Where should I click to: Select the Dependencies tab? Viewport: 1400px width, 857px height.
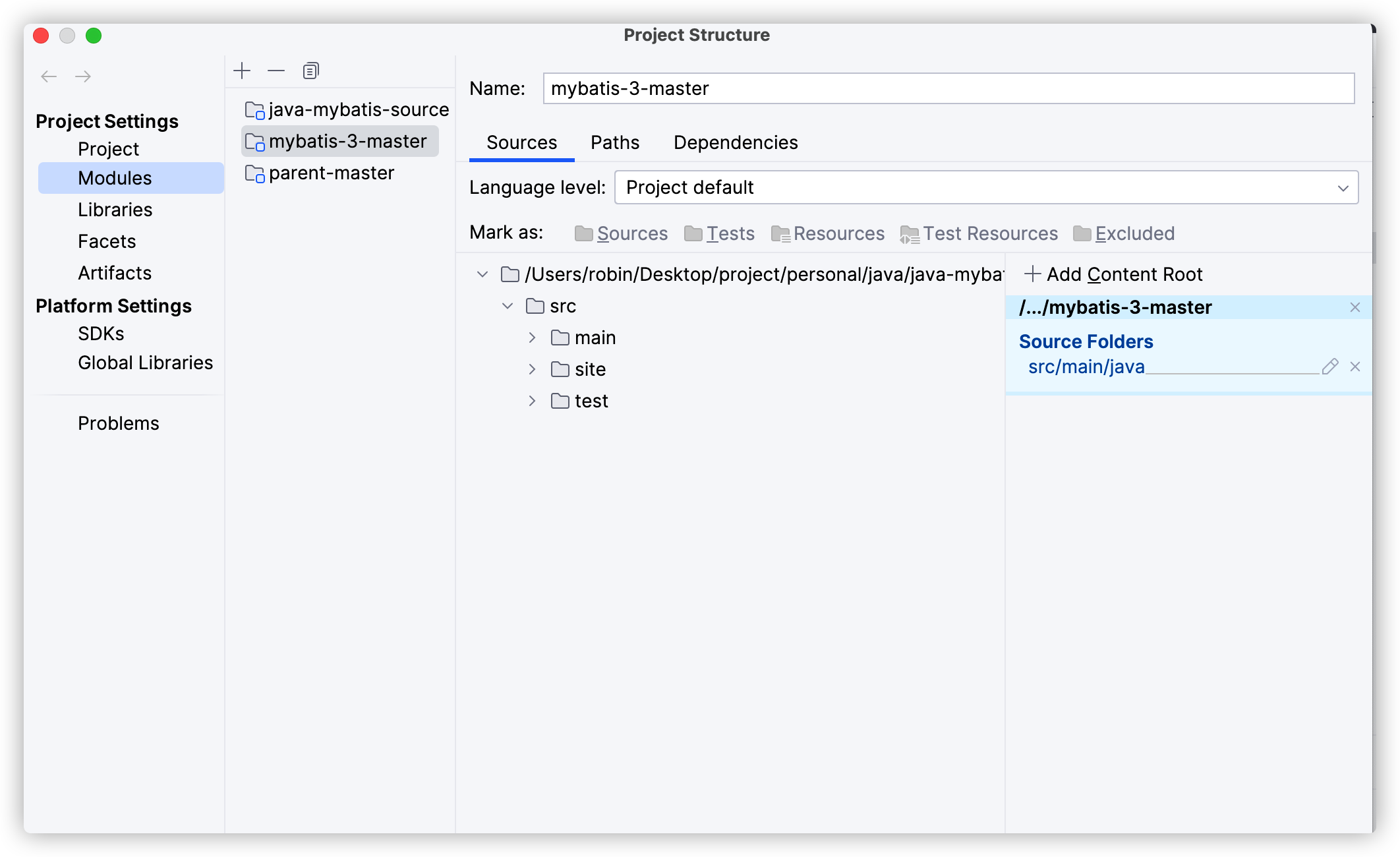[735, 142]
